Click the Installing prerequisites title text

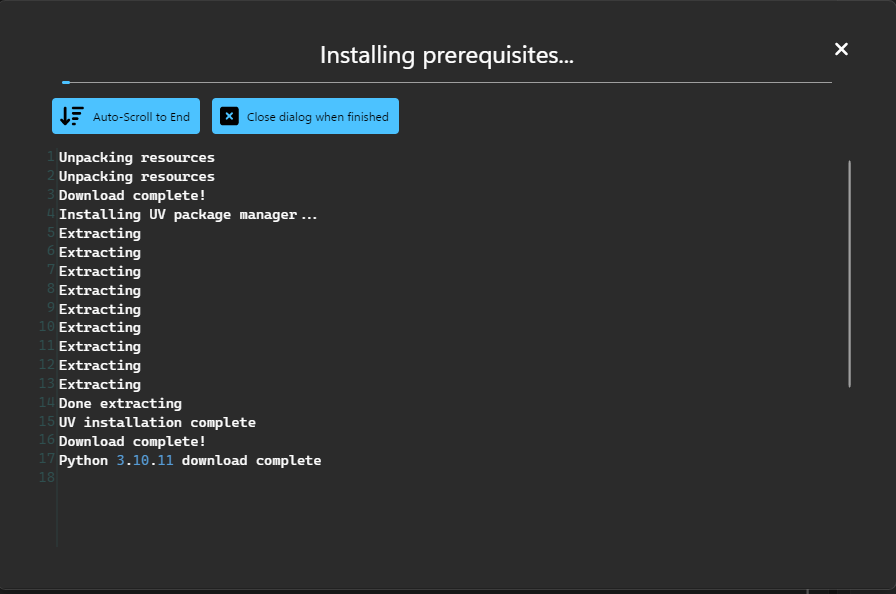[x=446, y=55]
